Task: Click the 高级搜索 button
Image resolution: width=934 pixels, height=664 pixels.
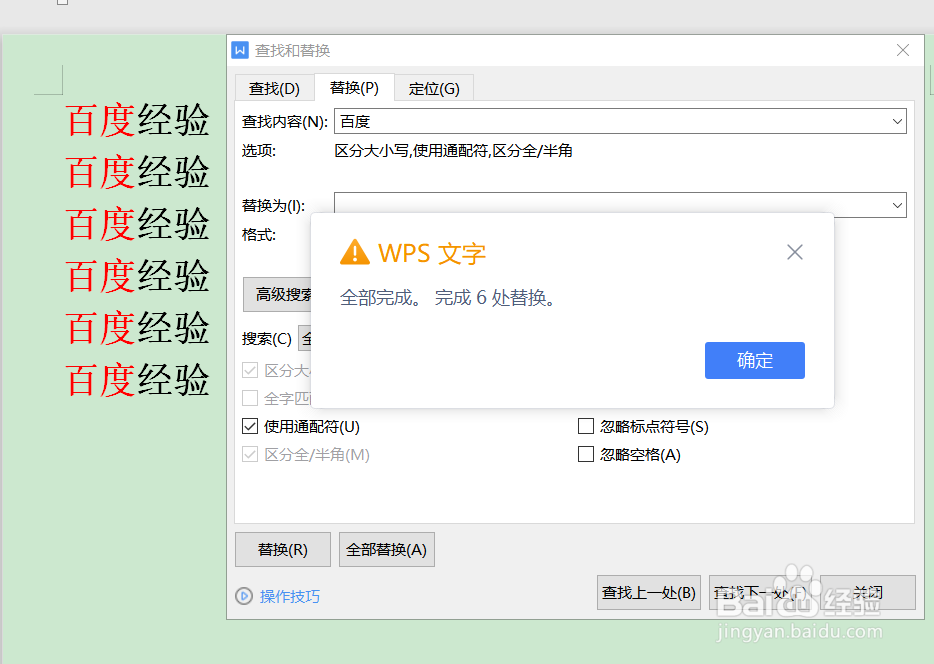Action: pyautogui.click(x=278, y=294)
